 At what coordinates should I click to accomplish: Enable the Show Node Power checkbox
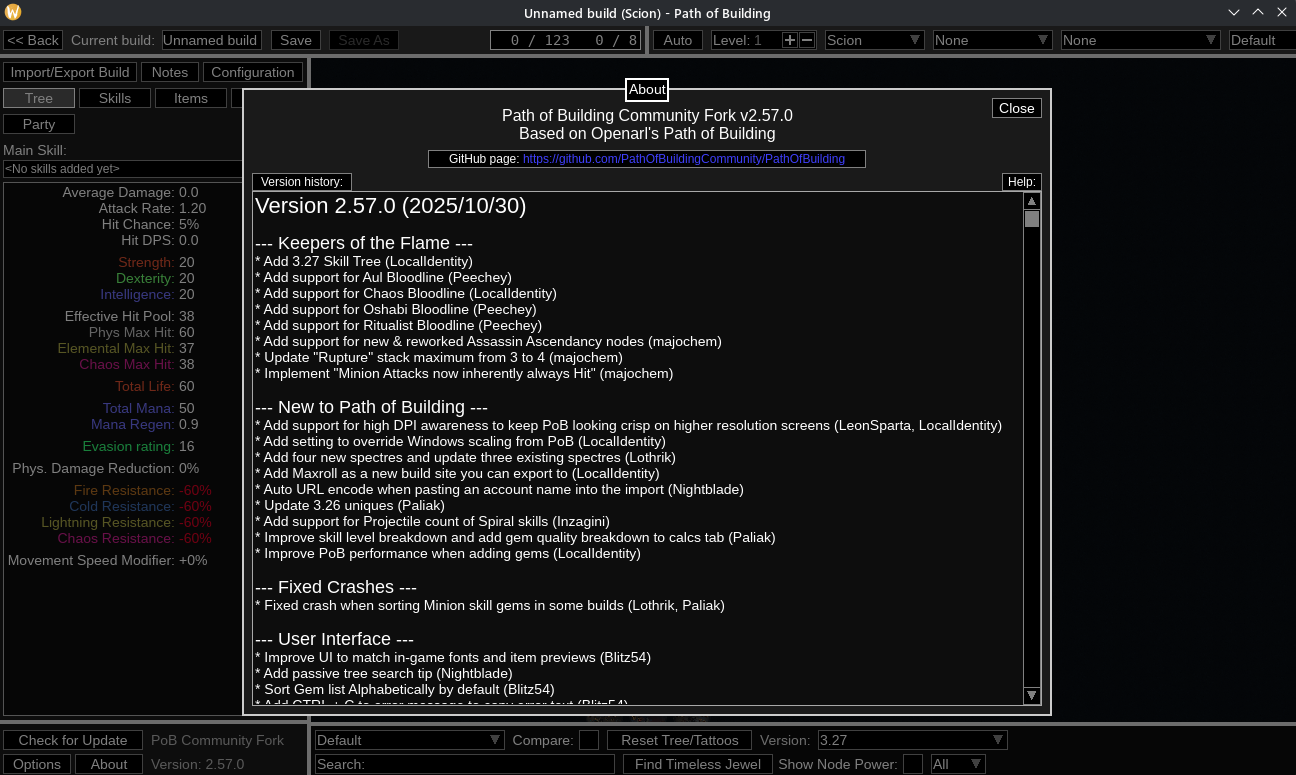click(913, 764)
